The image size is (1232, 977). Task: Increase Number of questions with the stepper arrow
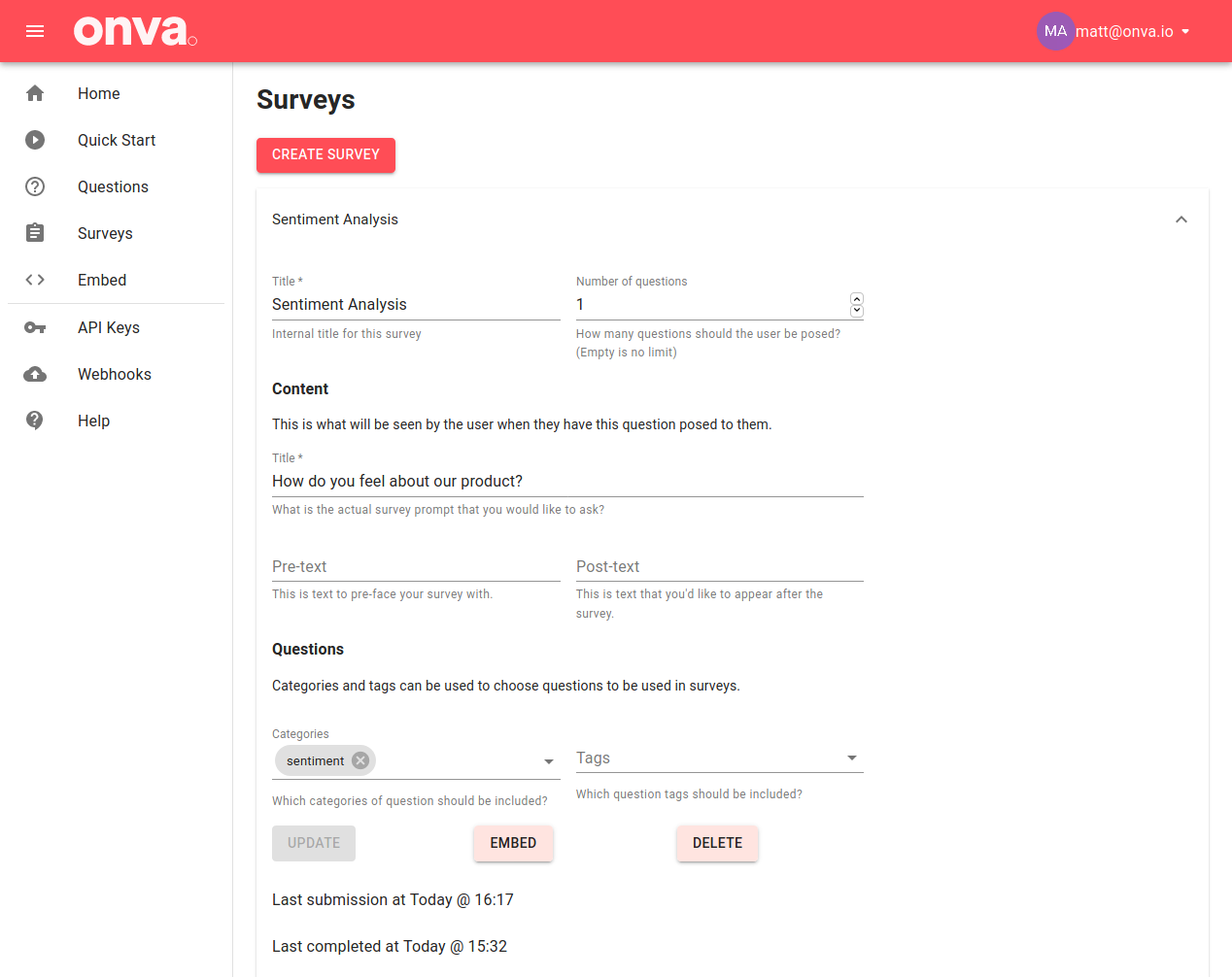[856, 298]
